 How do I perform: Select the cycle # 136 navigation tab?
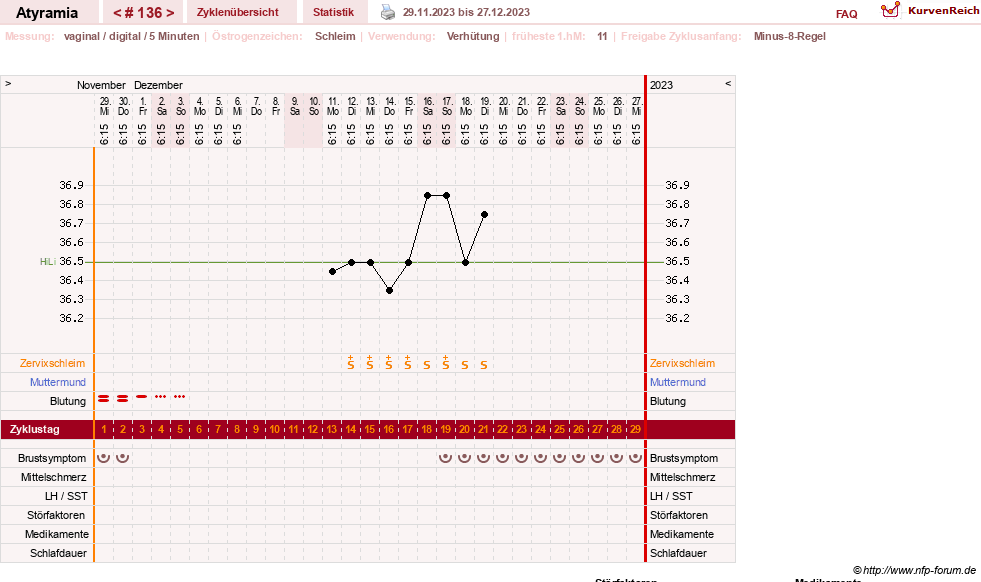click(x=144, y=12)
